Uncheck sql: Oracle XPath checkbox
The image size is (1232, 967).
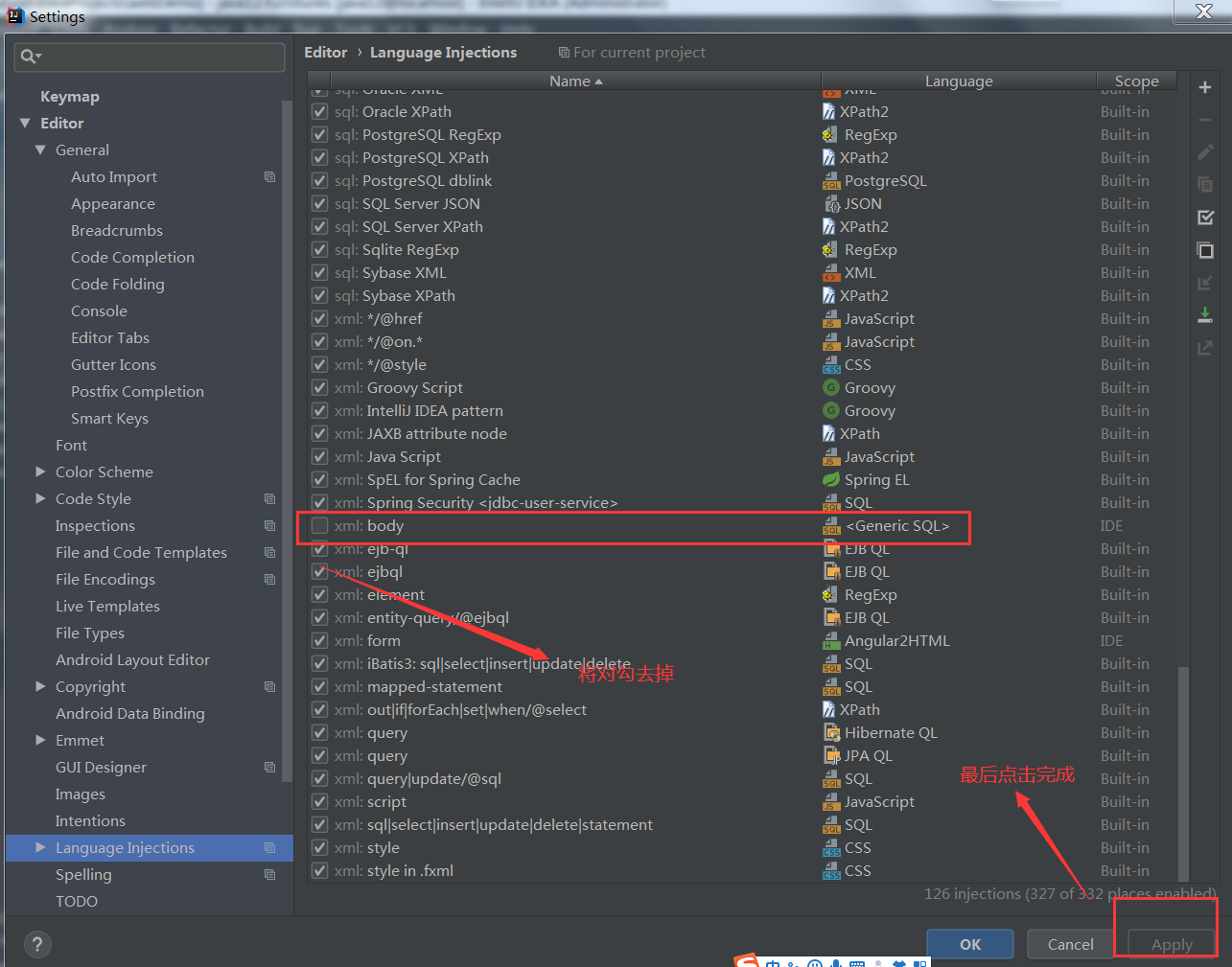click(x=319, y=111)
